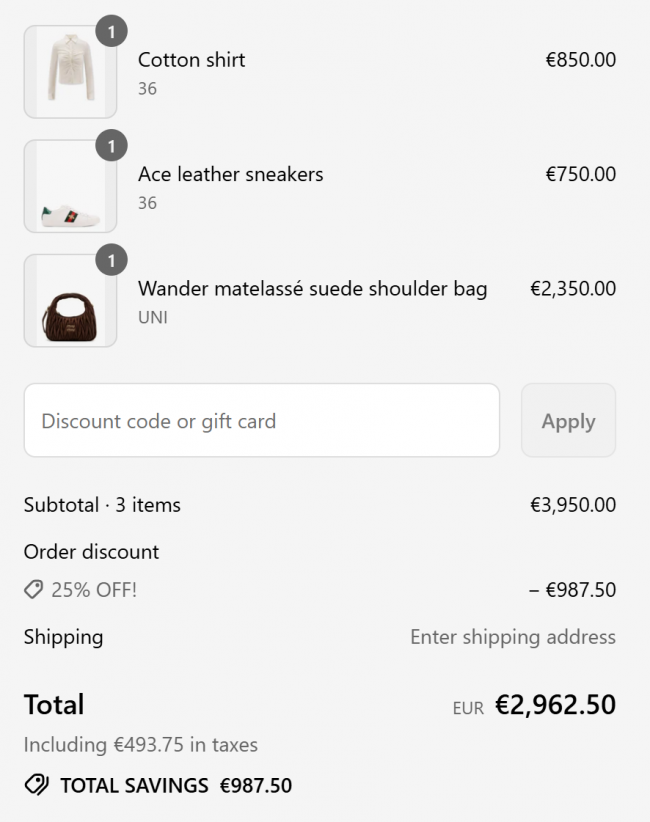Click the discount tag icon beside 25% OFF
Screen dimensions: 650x822
pyautogui.click(x=34, y=590)
